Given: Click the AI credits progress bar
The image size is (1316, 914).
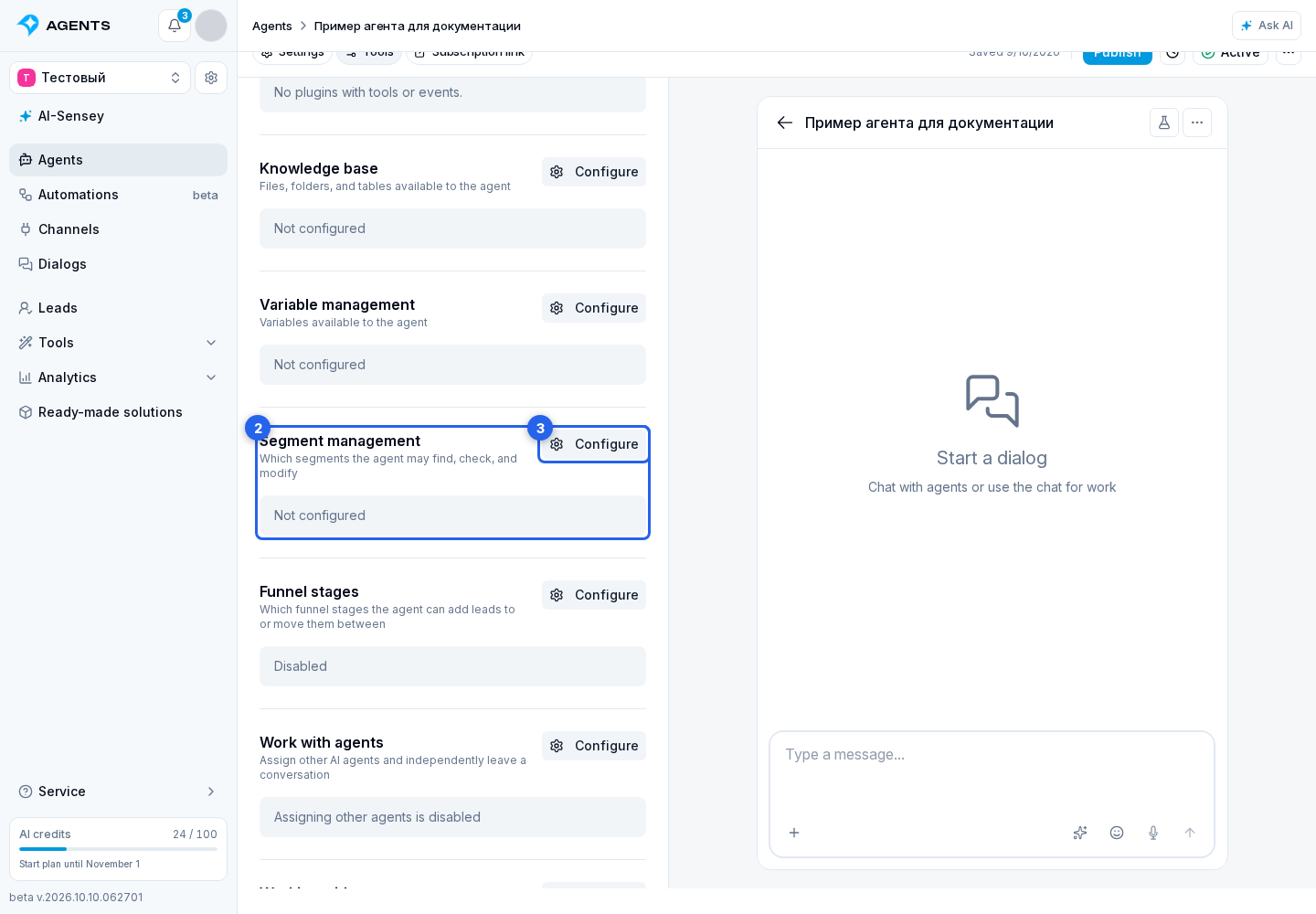Looking at the screenshot, I should click(x=119, y=849).
